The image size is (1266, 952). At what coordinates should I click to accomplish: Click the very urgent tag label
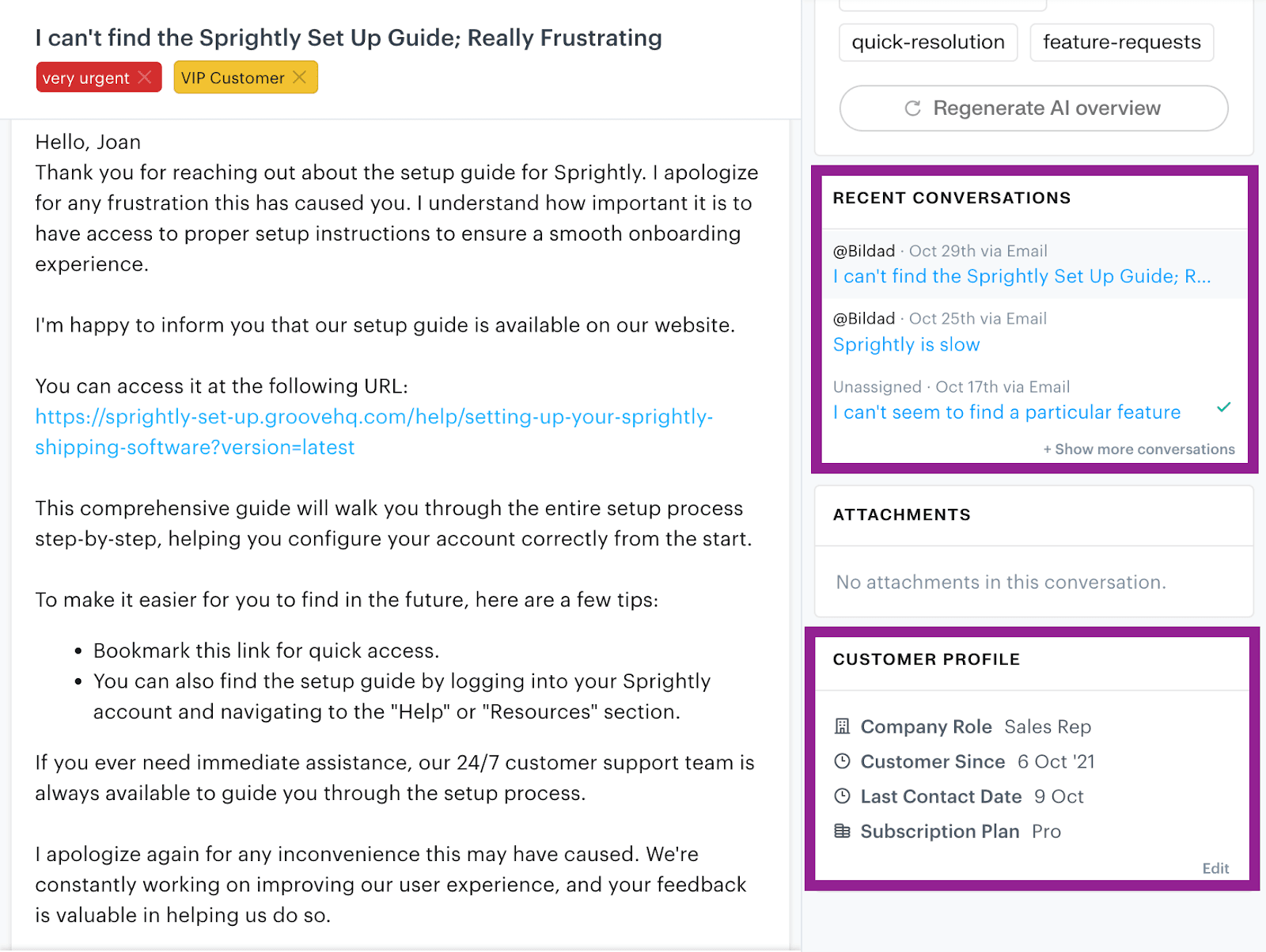(85, 78)
